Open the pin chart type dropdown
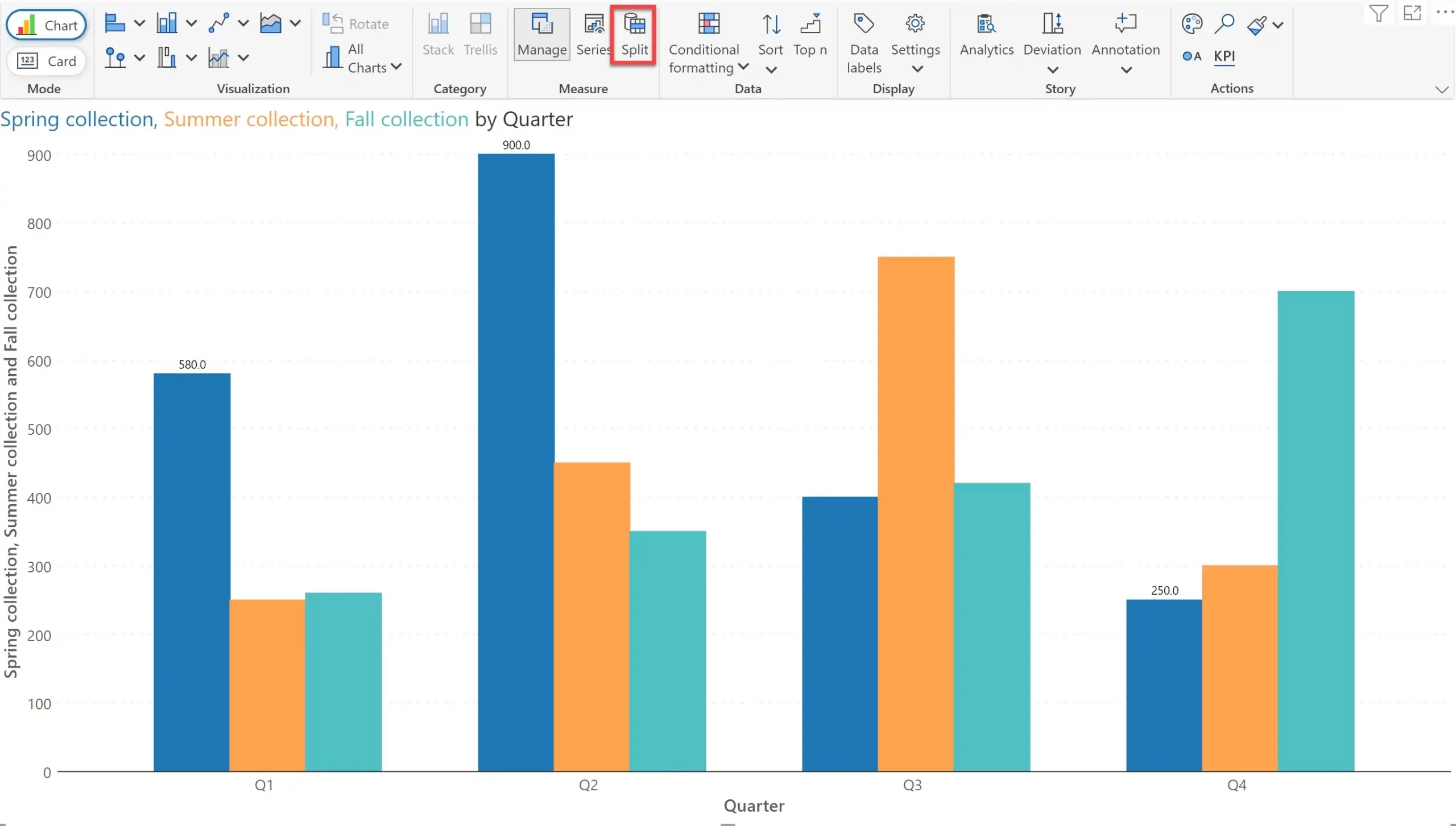This screenshot has width=1456, height=826. 139,57
